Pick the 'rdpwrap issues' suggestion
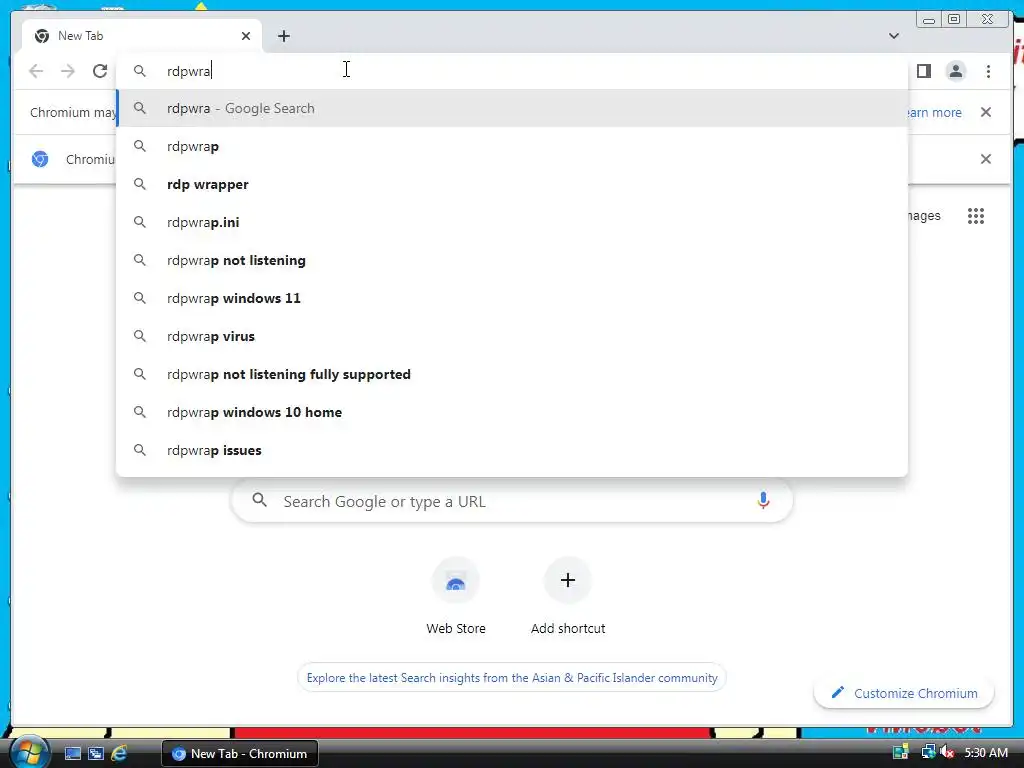This screenshot has height=768, width=1024. click(x=512, y=450)
